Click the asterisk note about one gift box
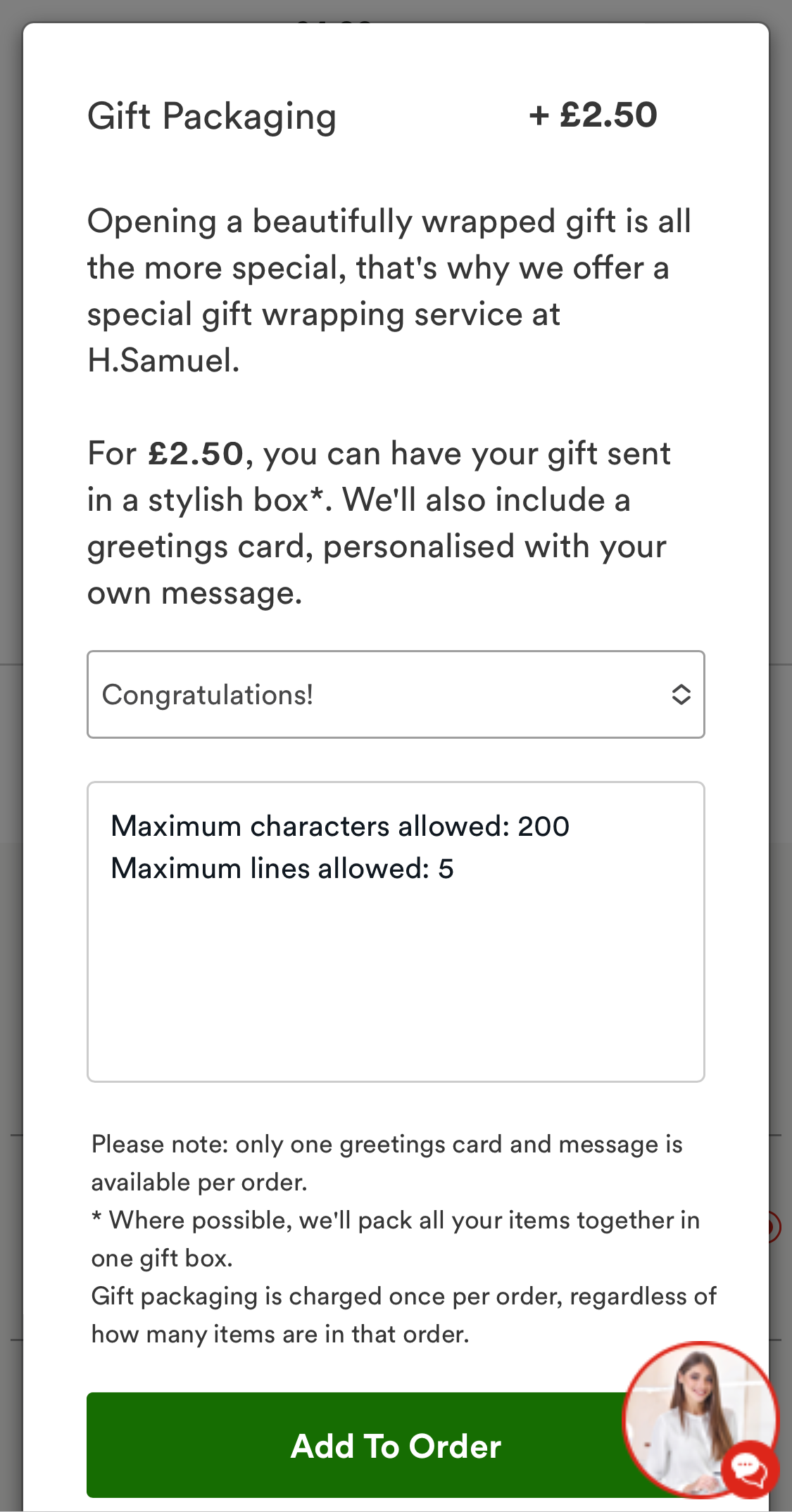This screenshot has height=1512, width=792. click(395, 1239)
